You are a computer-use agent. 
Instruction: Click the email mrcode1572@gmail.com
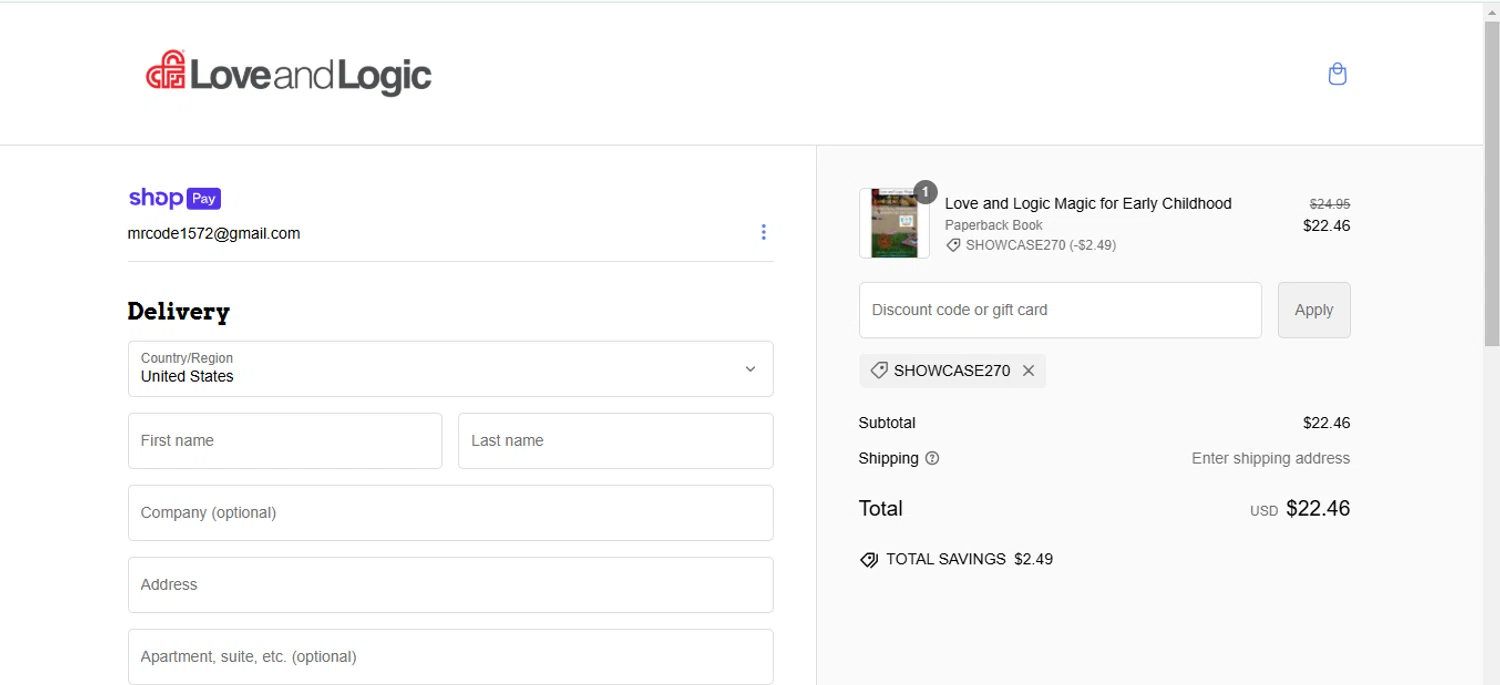tap(214, 233)
